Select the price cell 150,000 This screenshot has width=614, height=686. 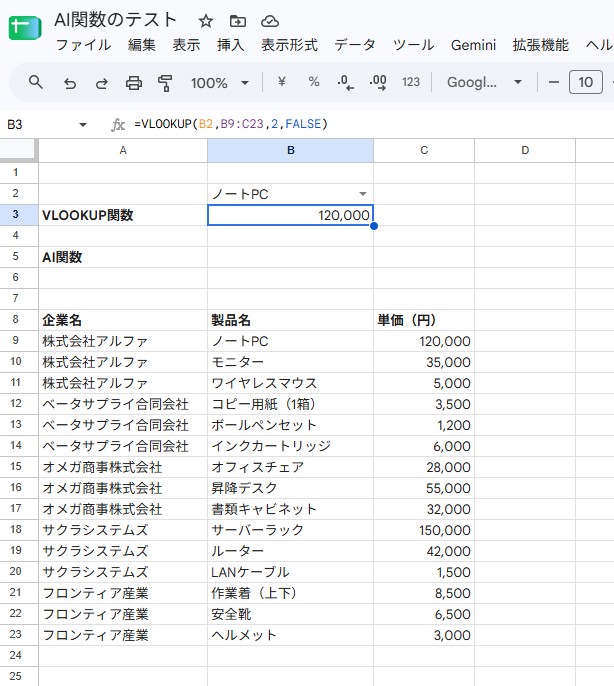tap(424, 530)
